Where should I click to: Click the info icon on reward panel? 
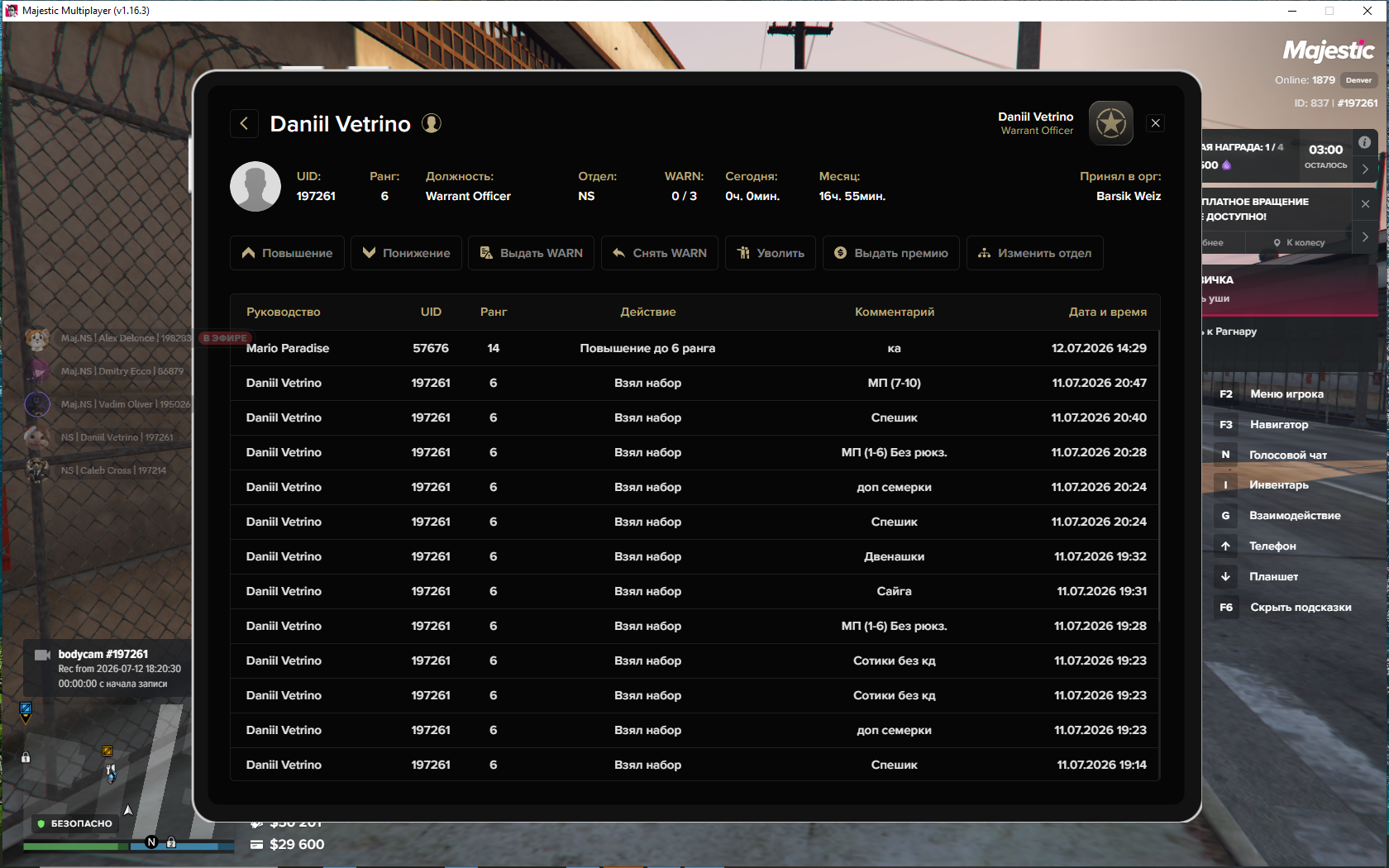click(x=1364, y=142)
